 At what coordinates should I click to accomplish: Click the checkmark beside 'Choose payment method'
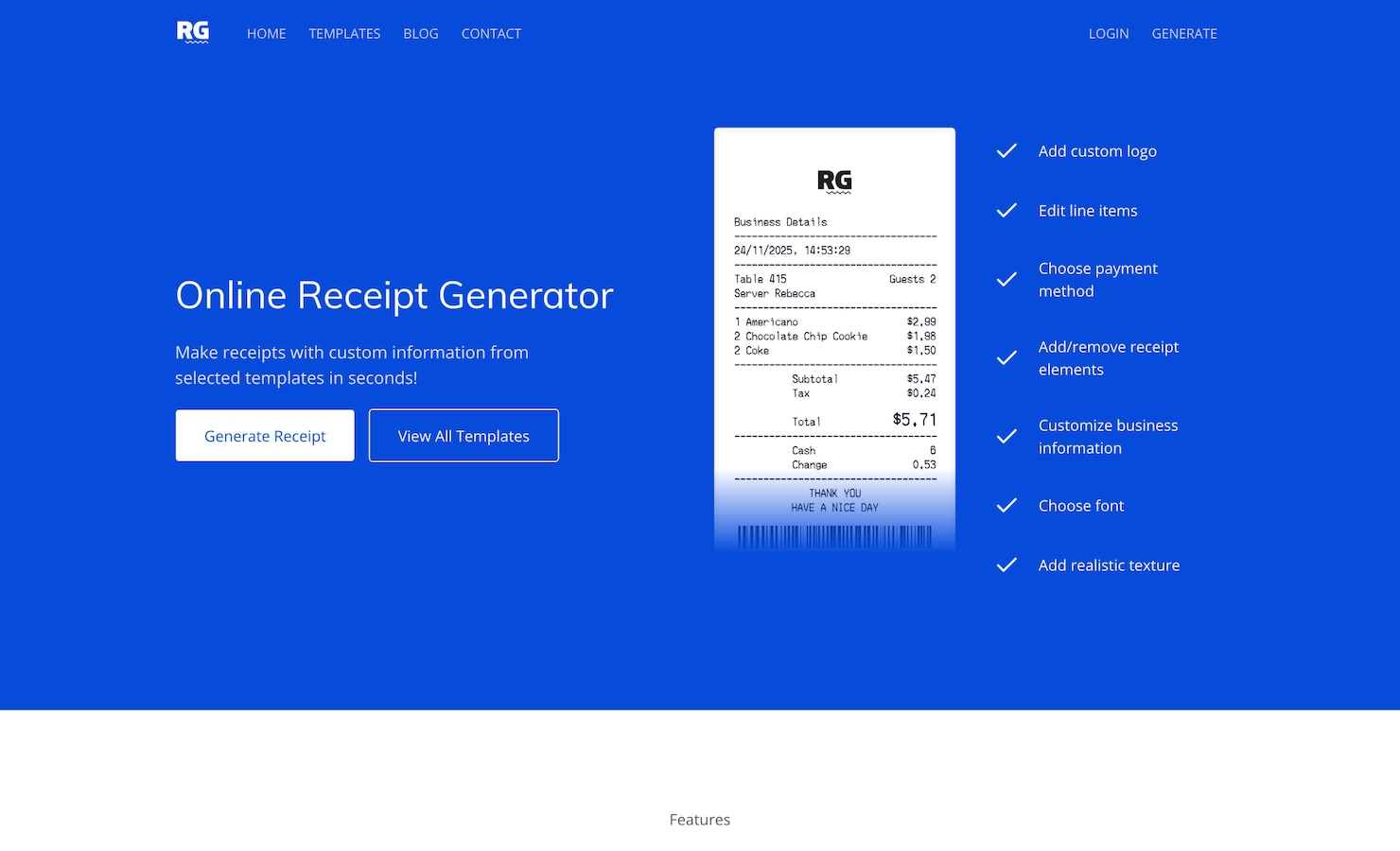click(1006, 279)
